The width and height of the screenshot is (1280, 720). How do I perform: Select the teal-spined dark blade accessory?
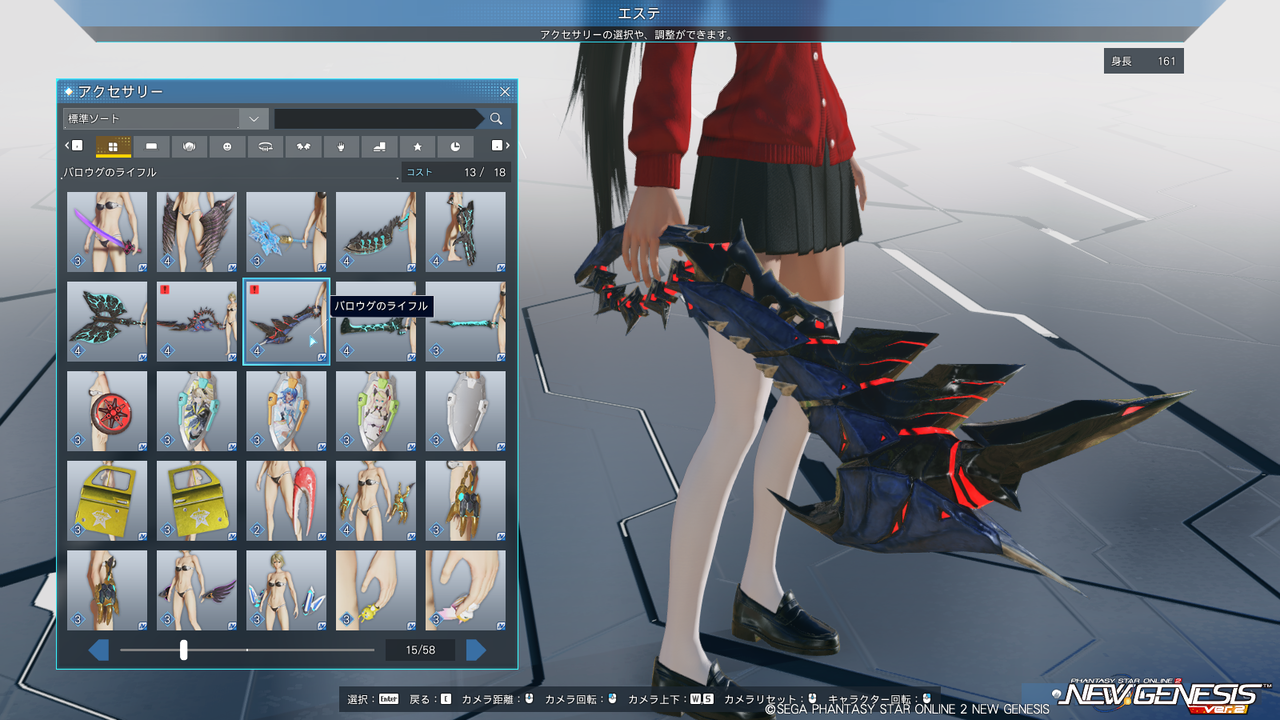click(376, 232)
